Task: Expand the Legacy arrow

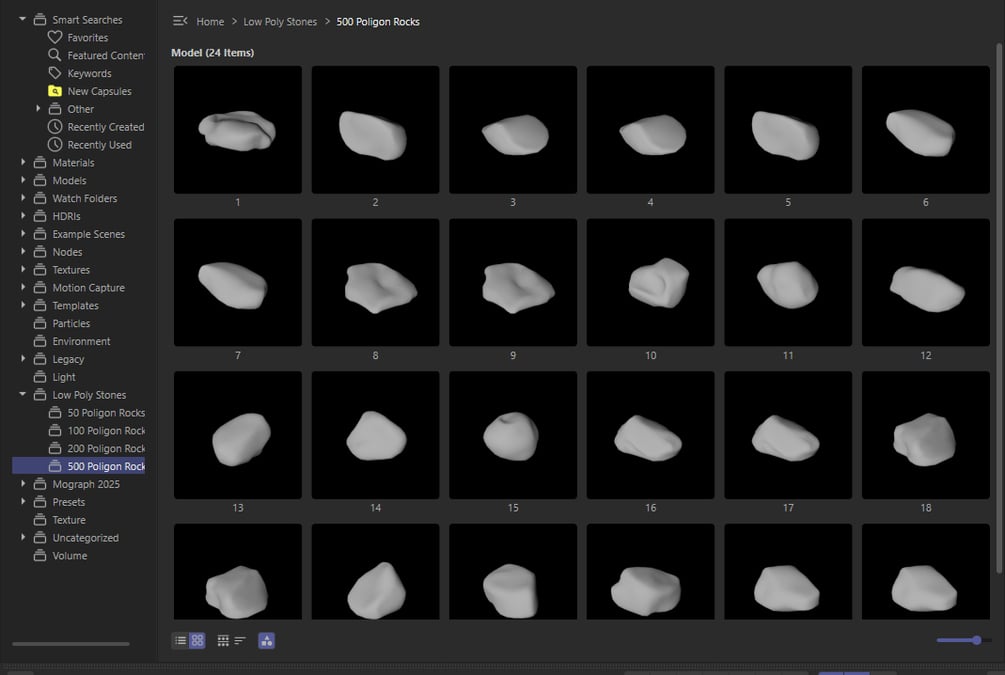Action: pyautogui.click(x=23, y=359)
